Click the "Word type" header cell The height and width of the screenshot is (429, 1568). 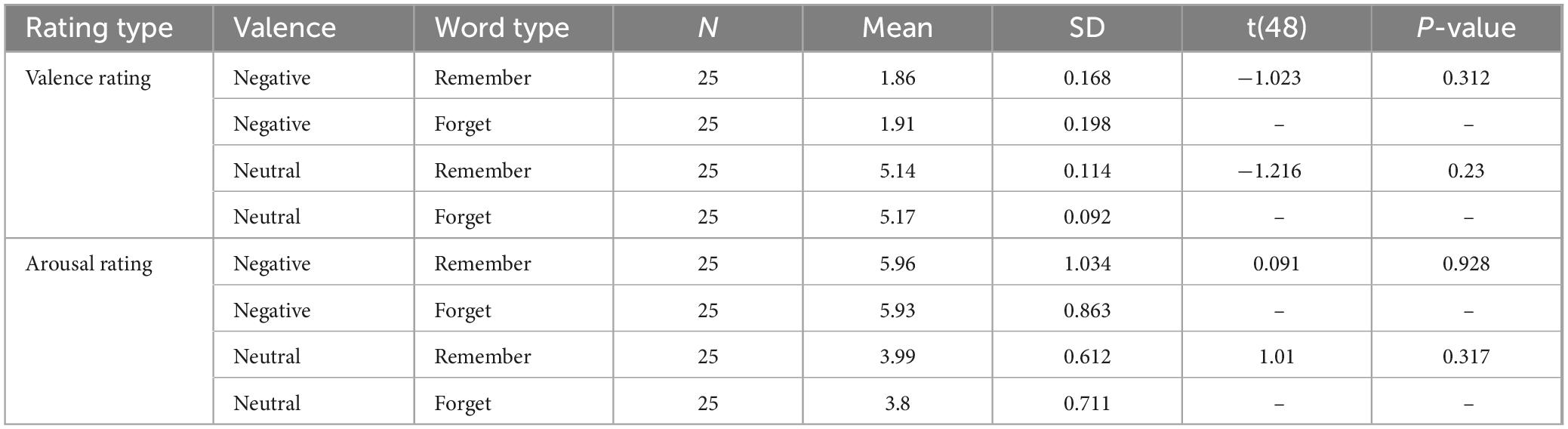tap(502, 28)
